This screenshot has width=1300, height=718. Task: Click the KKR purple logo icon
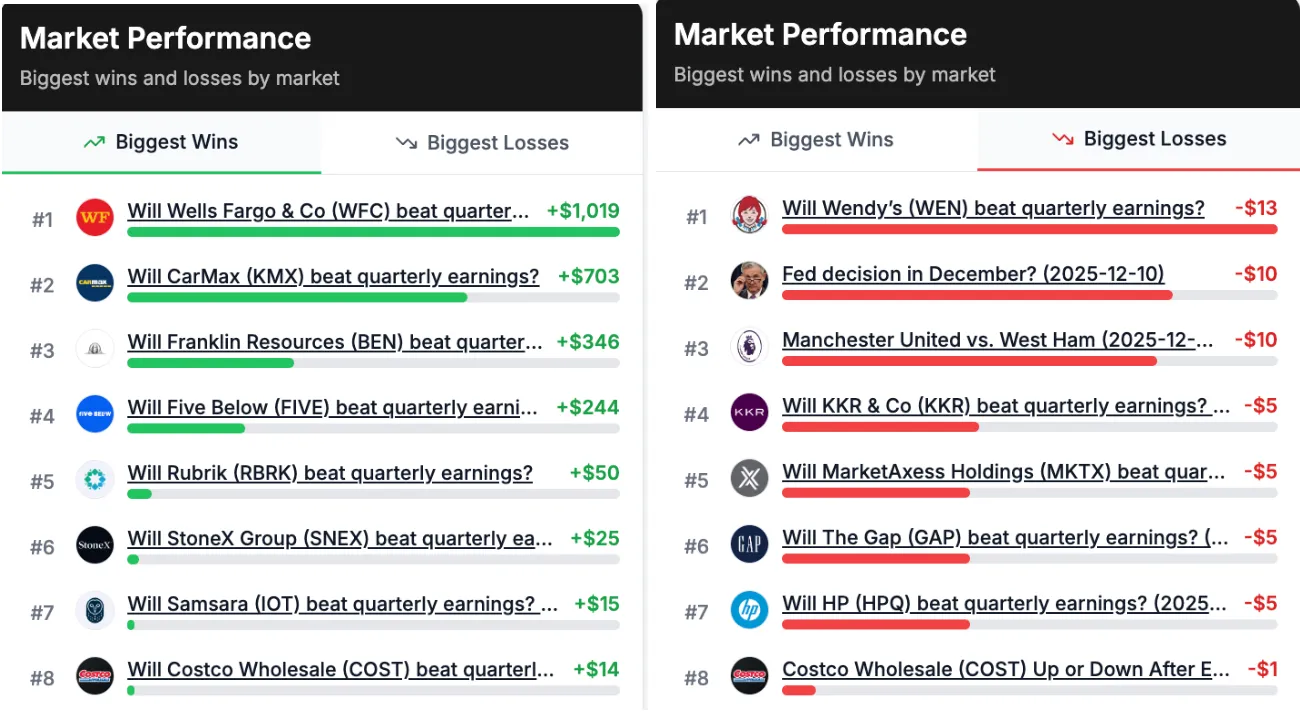(749, 413)
